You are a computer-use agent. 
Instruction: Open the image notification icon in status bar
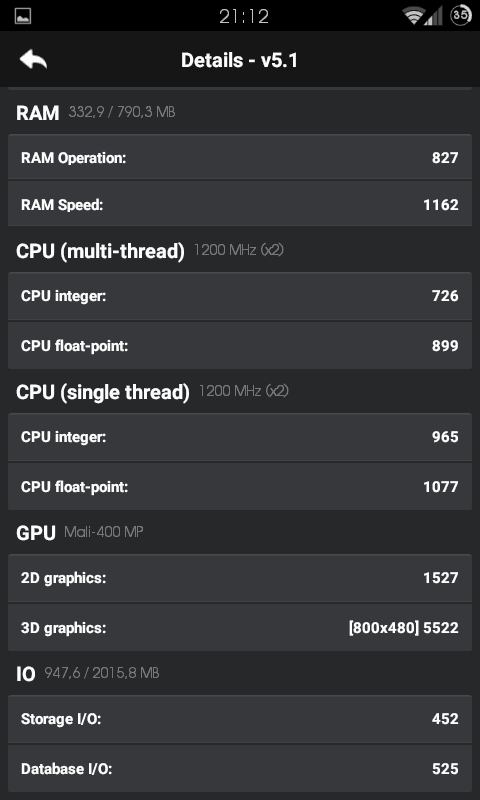pyautogui.click(x=23, y=16)
